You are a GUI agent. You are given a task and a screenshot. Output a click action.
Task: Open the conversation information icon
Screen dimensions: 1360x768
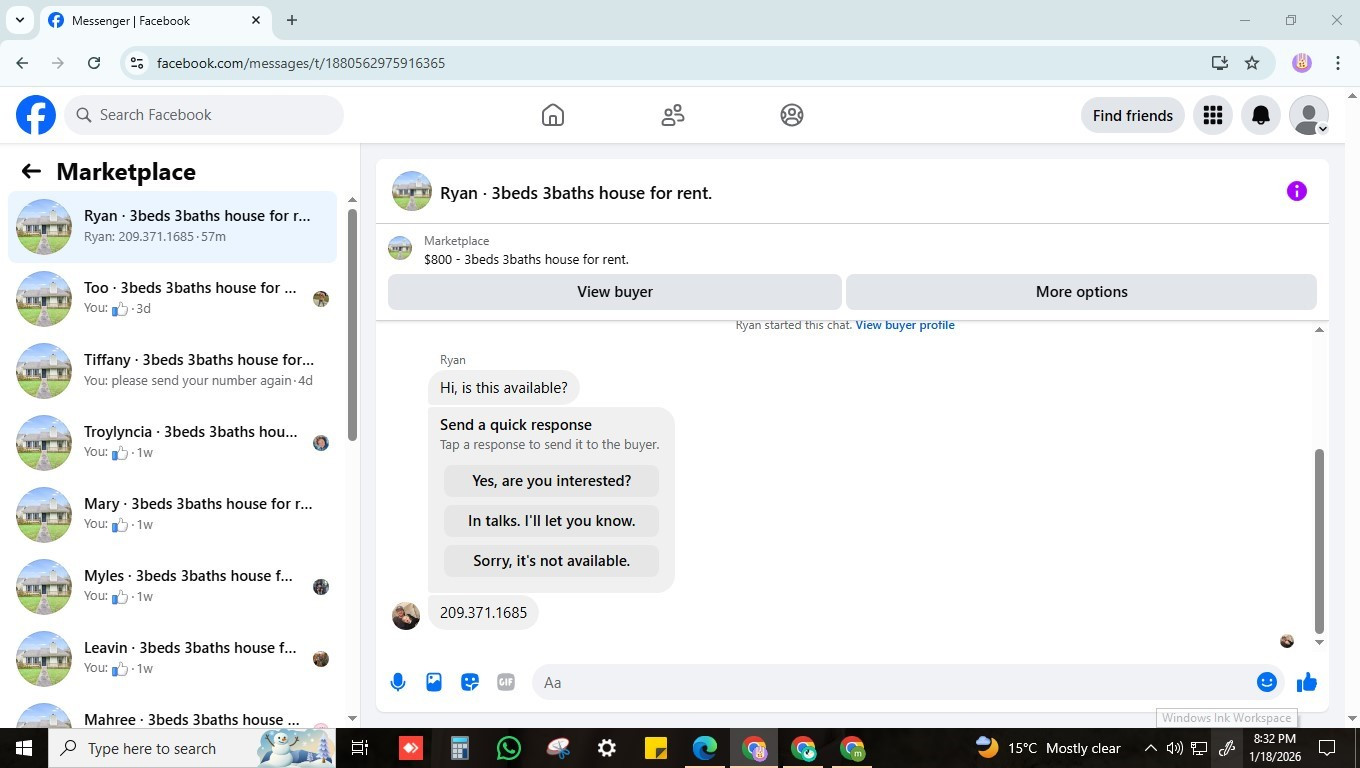tap(1297, 191)
